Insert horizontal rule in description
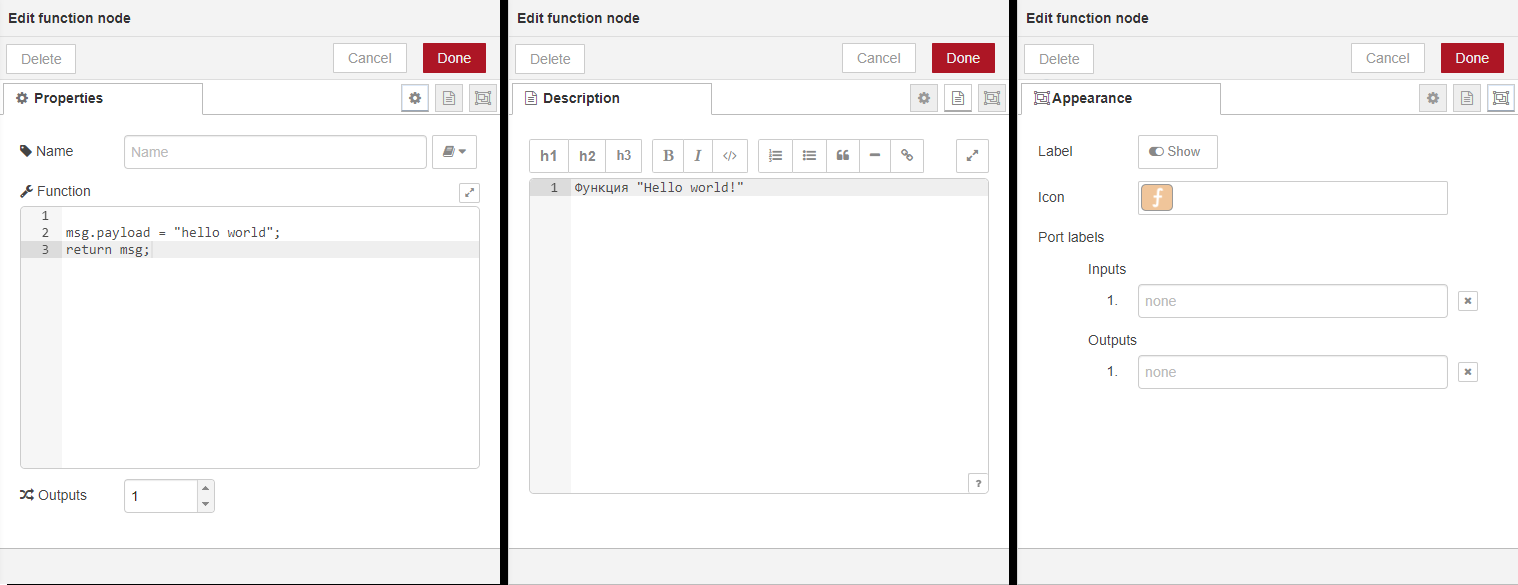This screenshot has width=1518, height=585. tap(875, 156)
